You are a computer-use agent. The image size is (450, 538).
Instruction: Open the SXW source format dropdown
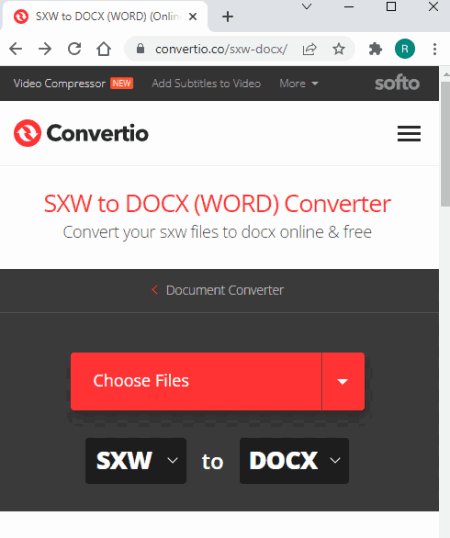pos(136,461)
